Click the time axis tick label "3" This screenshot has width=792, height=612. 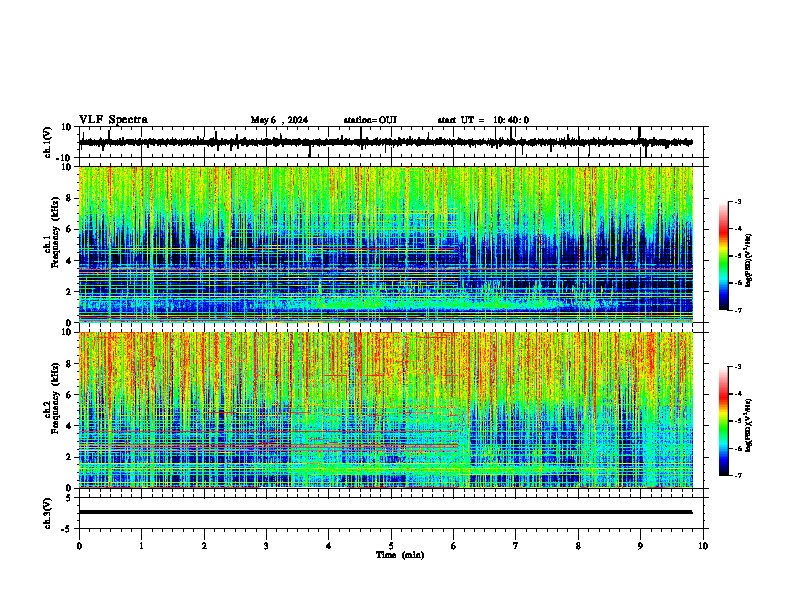266,546
